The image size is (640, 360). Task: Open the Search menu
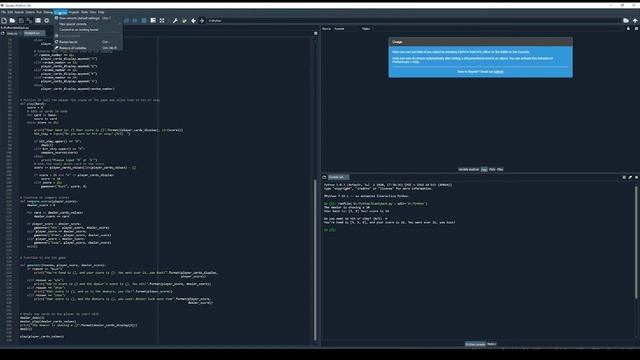coord(19,12)
